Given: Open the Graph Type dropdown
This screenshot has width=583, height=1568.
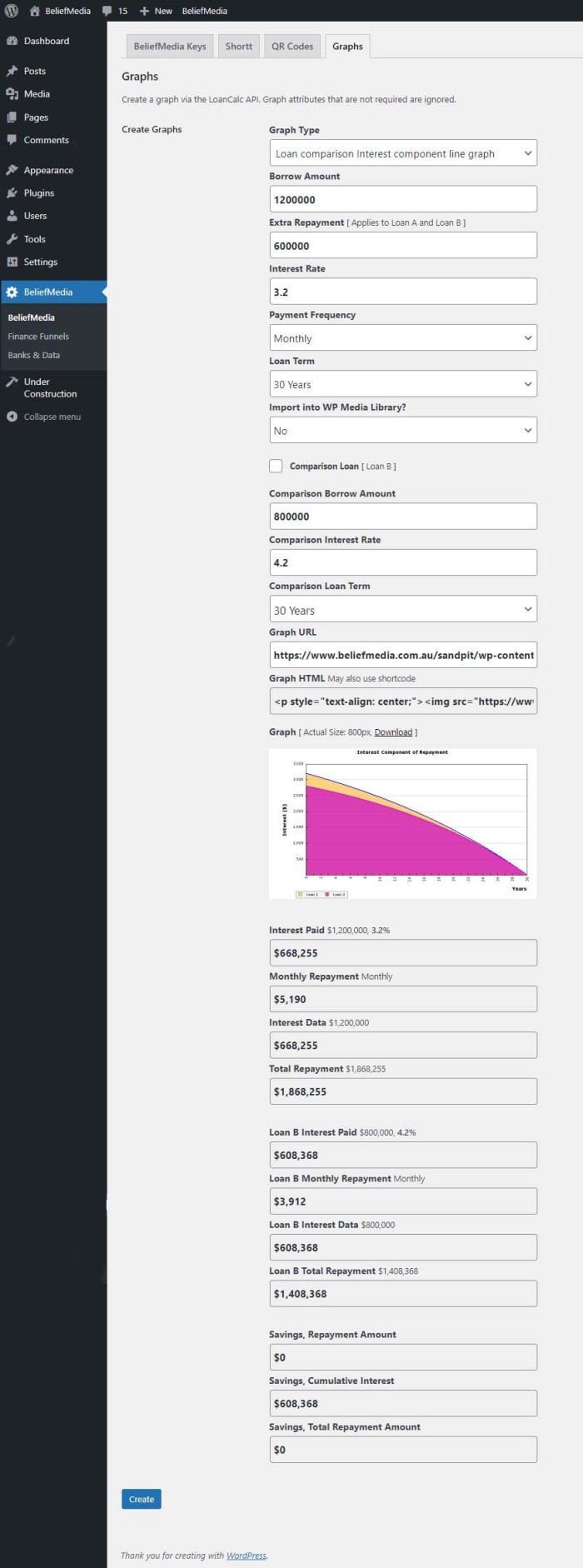Looking at the screenshot, I should pos(402,153).
